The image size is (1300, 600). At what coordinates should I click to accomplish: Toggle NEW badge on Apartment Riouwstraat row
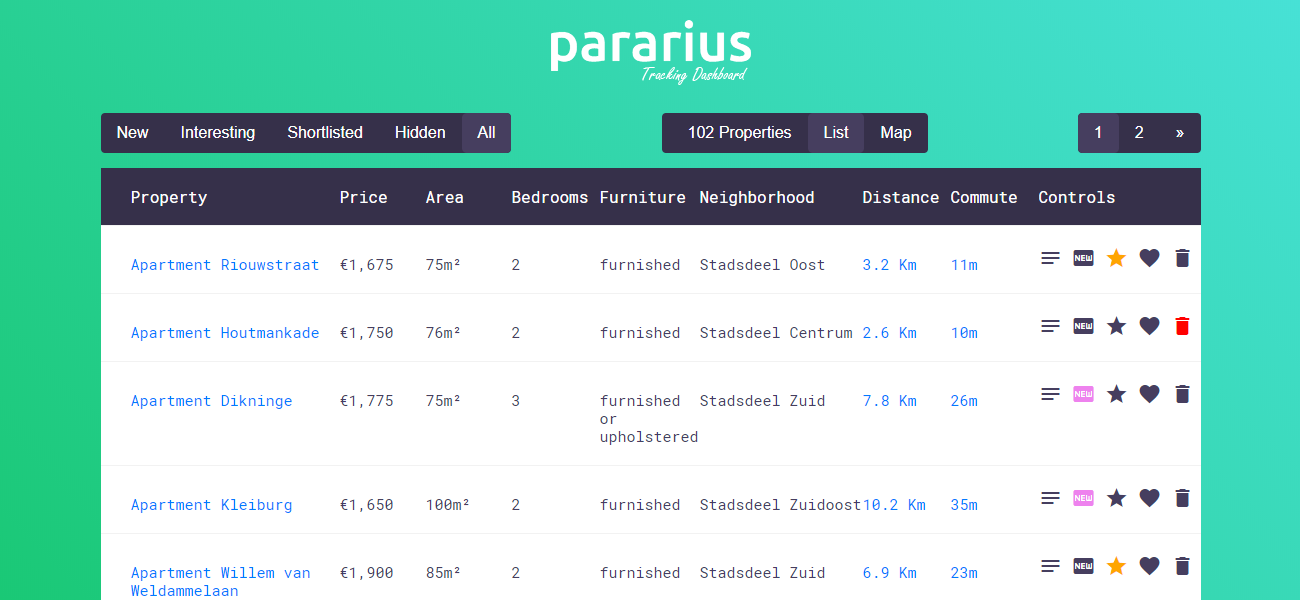pos(1083,258)
